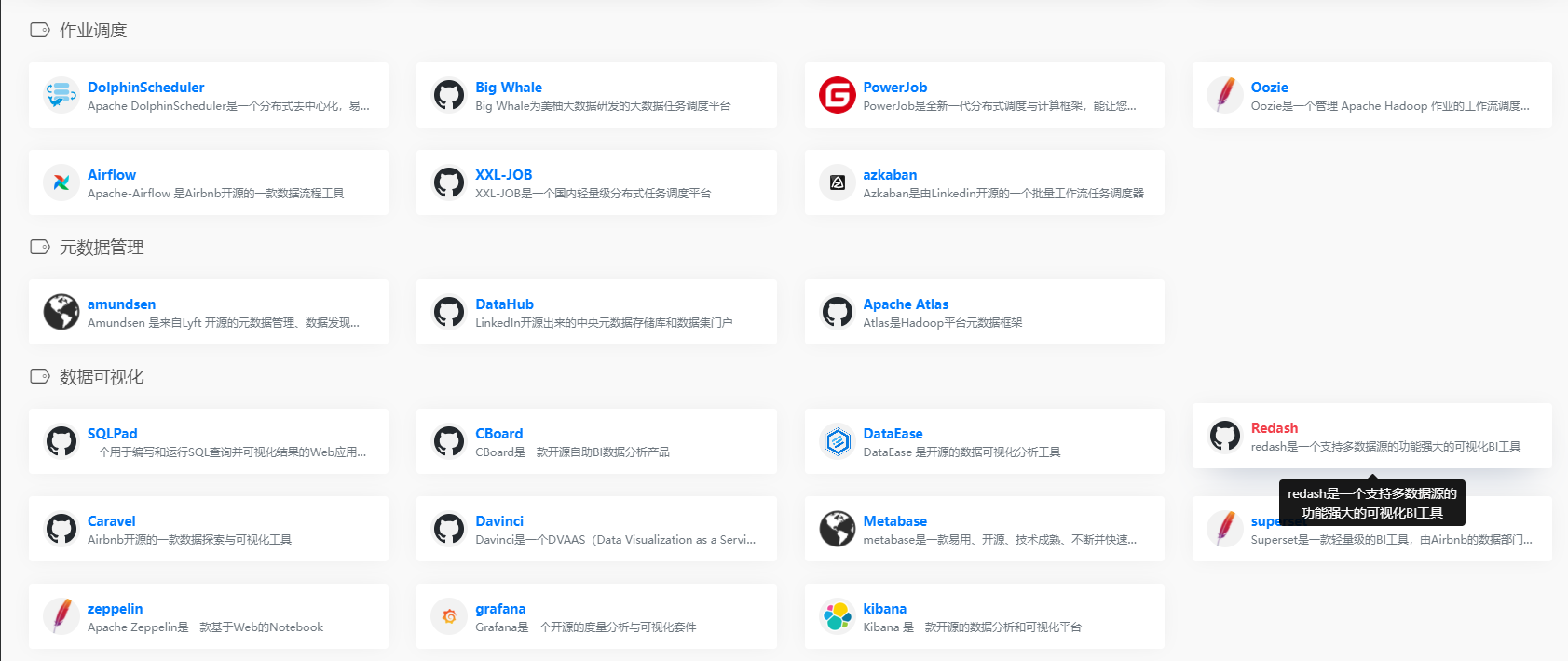The width and height of the screenshot is (1568, 661).
Task: Click the azkaban logo icon
Action: pyautogui.click(x=838, y=182)
